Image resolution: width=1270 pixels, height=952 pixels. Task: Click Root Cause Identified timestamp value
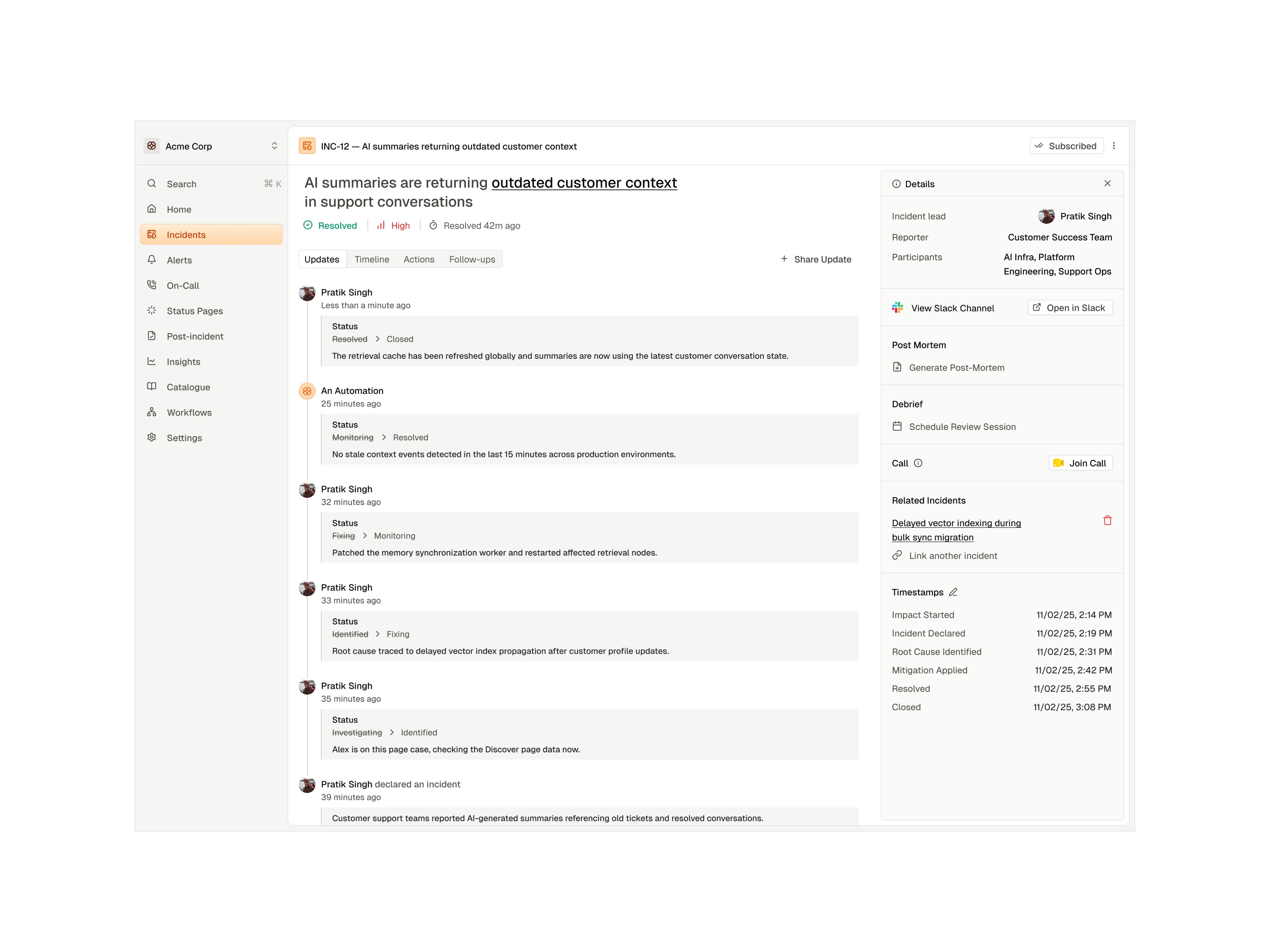click(x=1074, y=652)
